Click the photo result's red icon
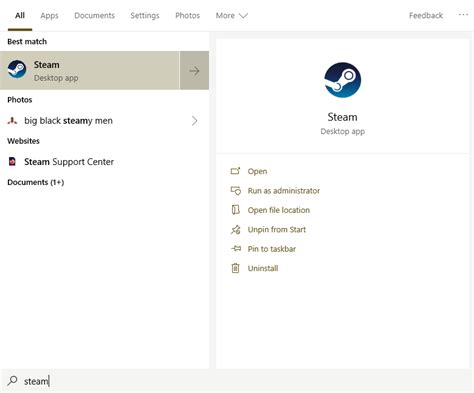 pos(12,121)
